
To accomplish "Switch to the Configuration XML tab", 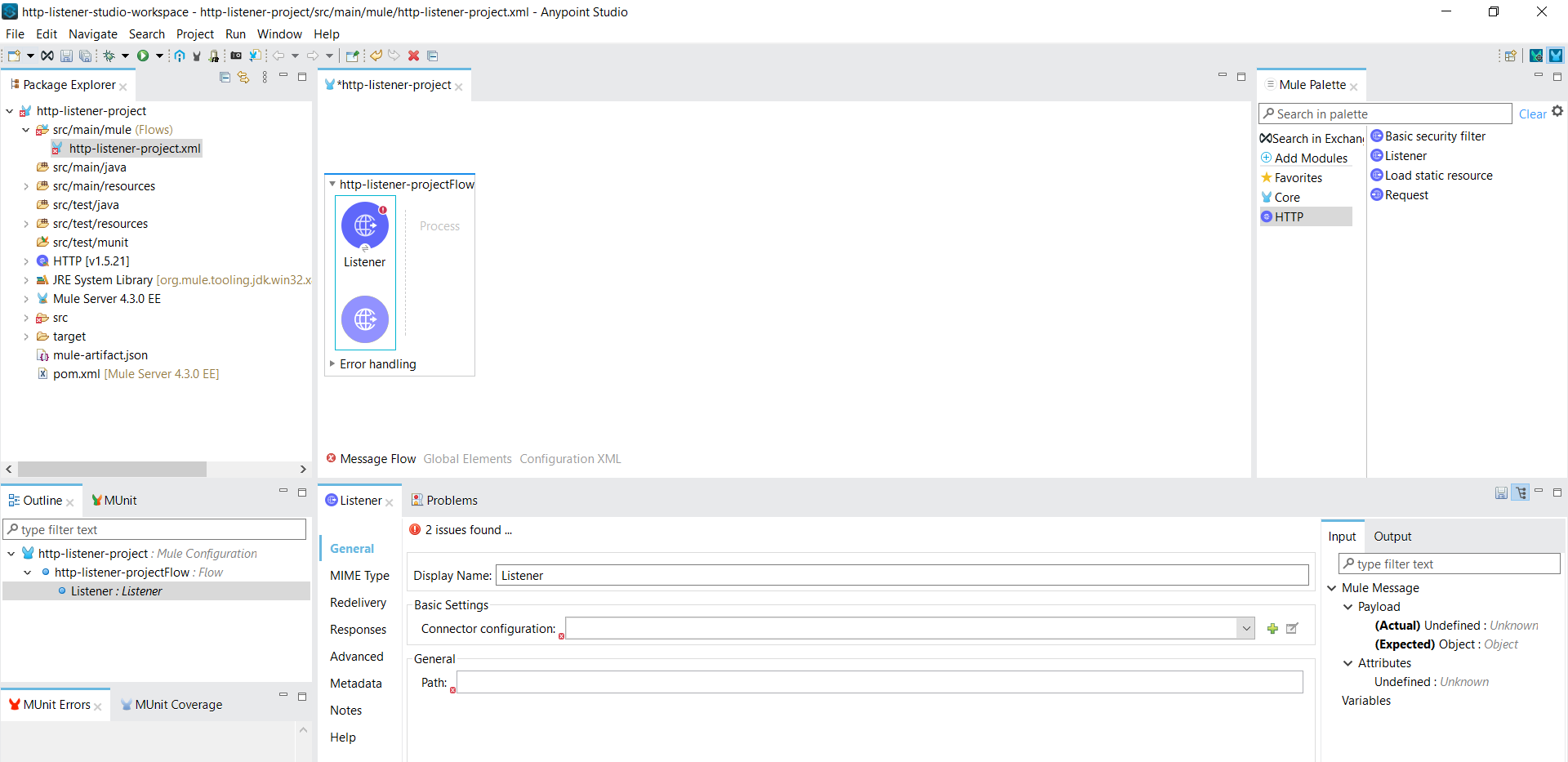I will tap(569, 458).
